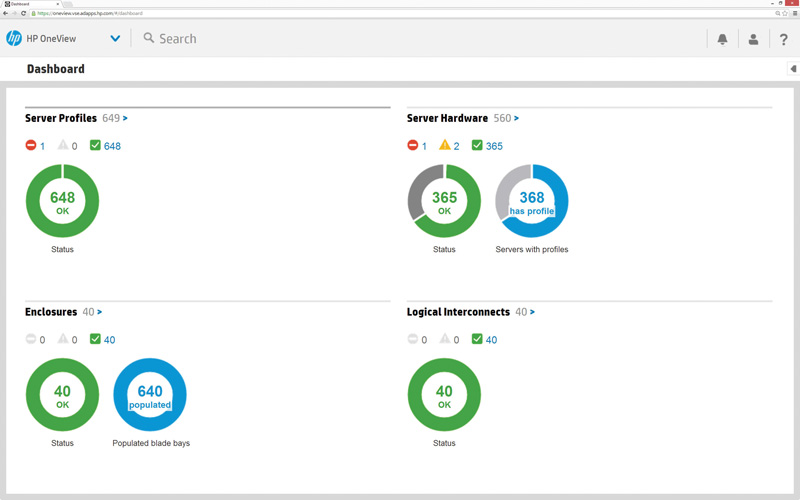The height and width of the screenshot is (500, 800).
Task: Click the Search input field
Action: (x=300, y=39)
